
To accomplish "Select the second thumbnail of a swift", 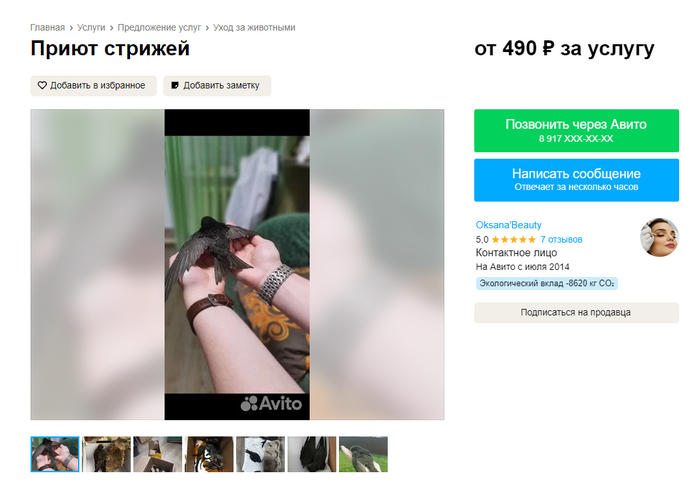I will tap(106, 454).
